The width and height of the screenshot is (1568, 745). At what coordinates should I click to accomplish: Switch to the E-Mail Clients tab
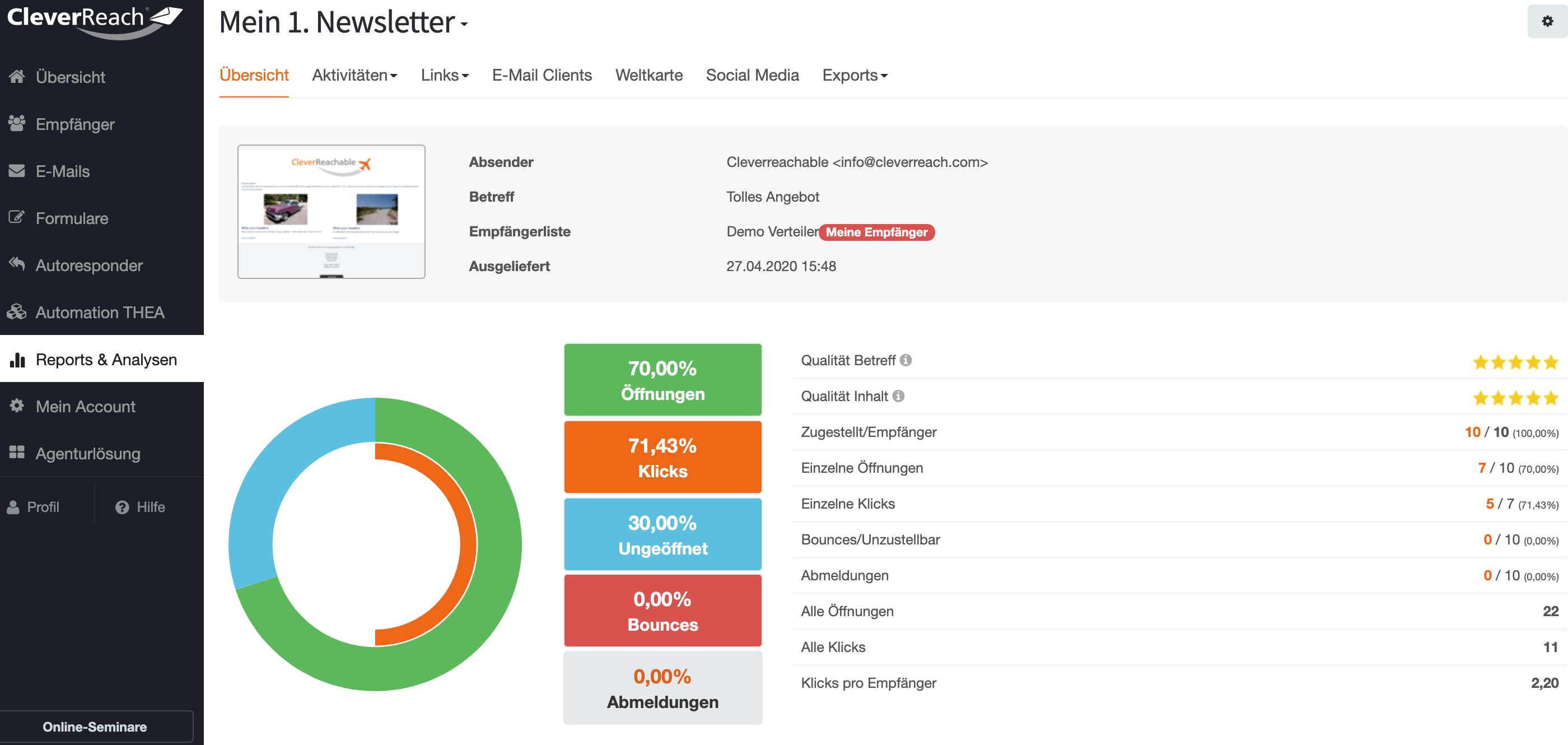(542, 75)
